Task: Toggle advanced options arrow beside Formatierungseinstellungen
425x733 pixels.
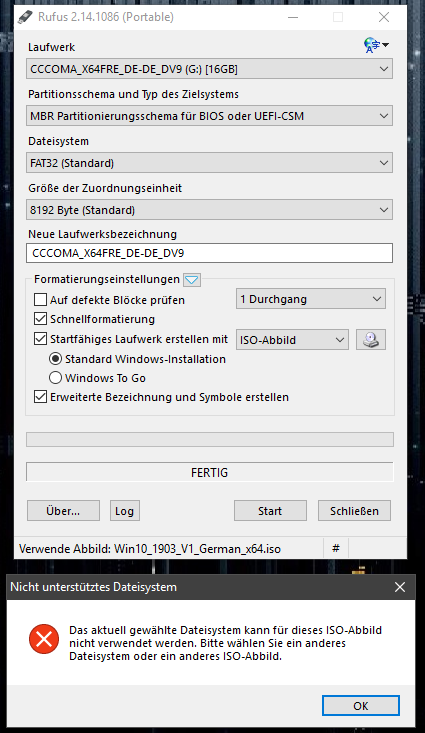Action: pos(192,280)
